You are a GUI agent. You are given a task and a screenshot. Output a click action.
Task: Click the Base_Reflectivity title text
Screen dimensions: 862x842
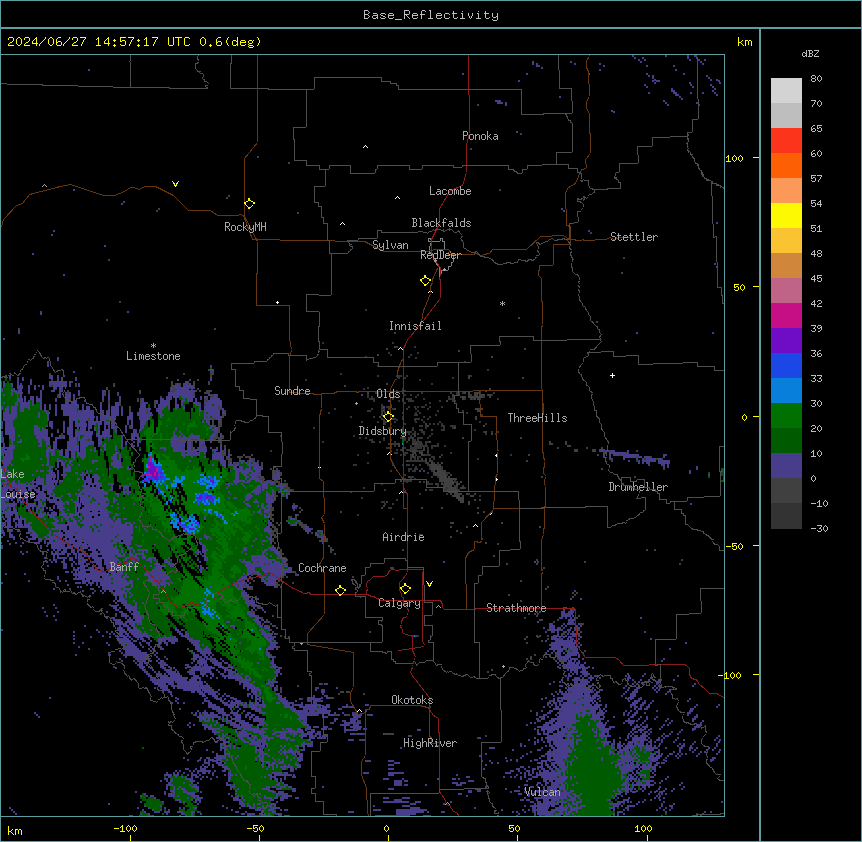tap(431, 15)
